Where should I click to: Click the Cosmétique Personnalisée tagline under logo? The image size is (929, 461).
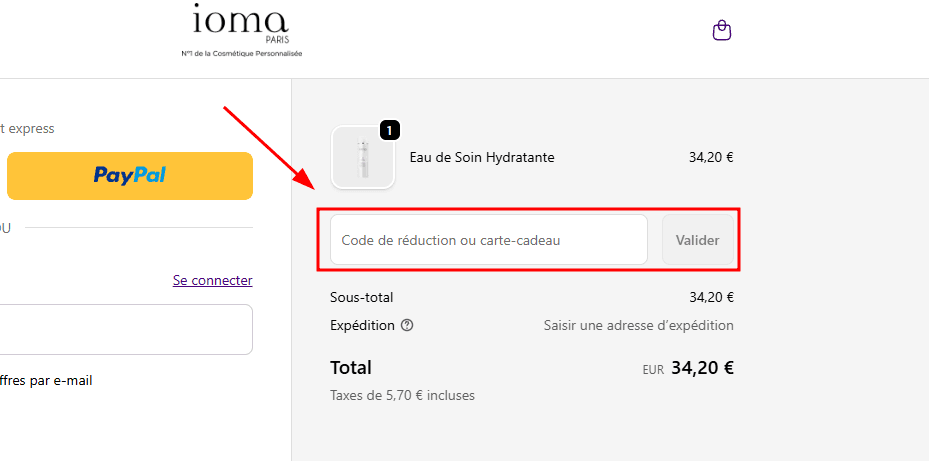(241, 53)
